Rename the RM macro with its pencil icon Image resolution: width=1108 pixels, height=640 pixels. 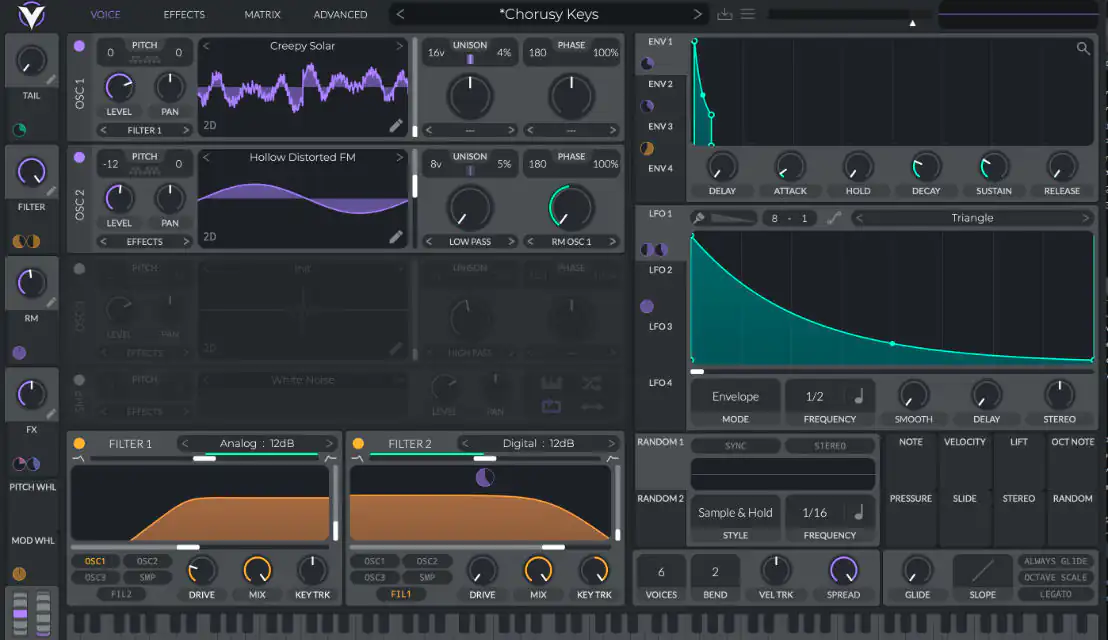coord(51,302)
